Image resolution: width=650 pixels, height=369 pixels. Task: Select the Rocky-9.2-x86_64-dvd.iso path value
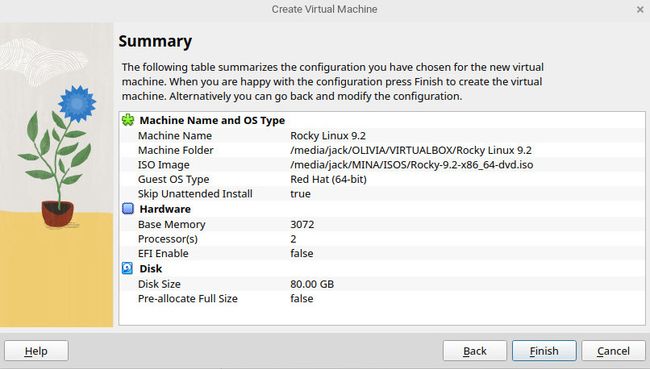[x=412, y=165]
